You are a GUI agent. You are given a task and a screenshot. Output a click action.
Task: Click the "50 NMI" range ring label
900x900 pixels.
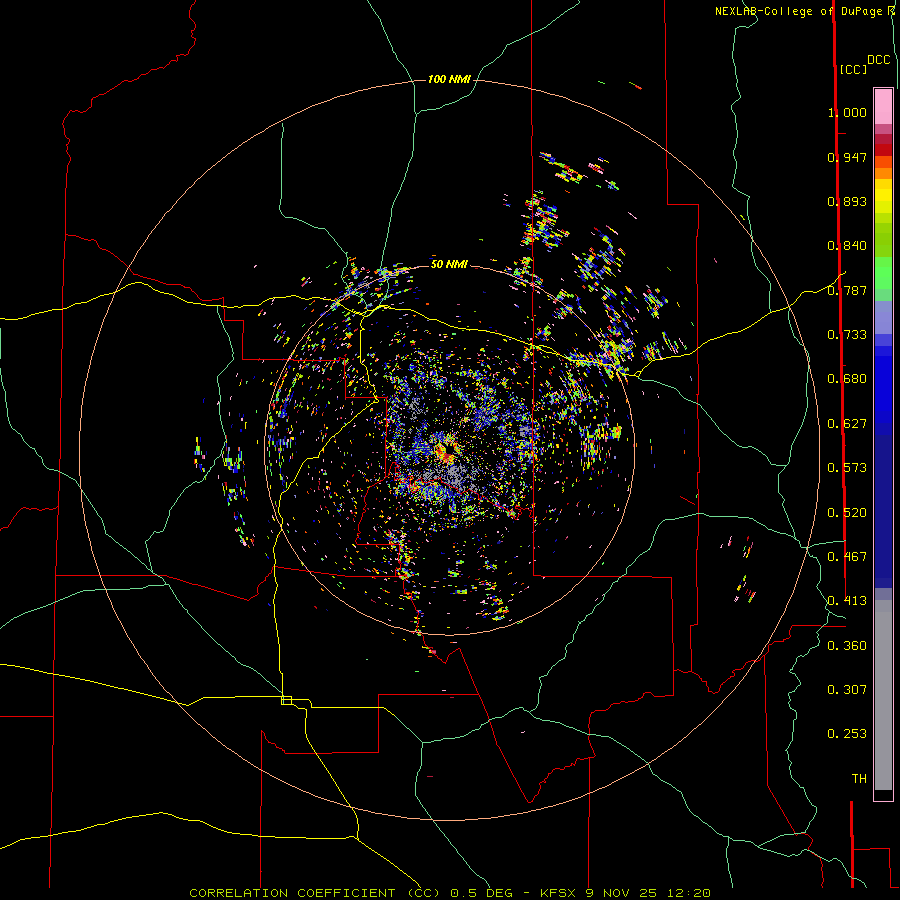click(449, 264)
